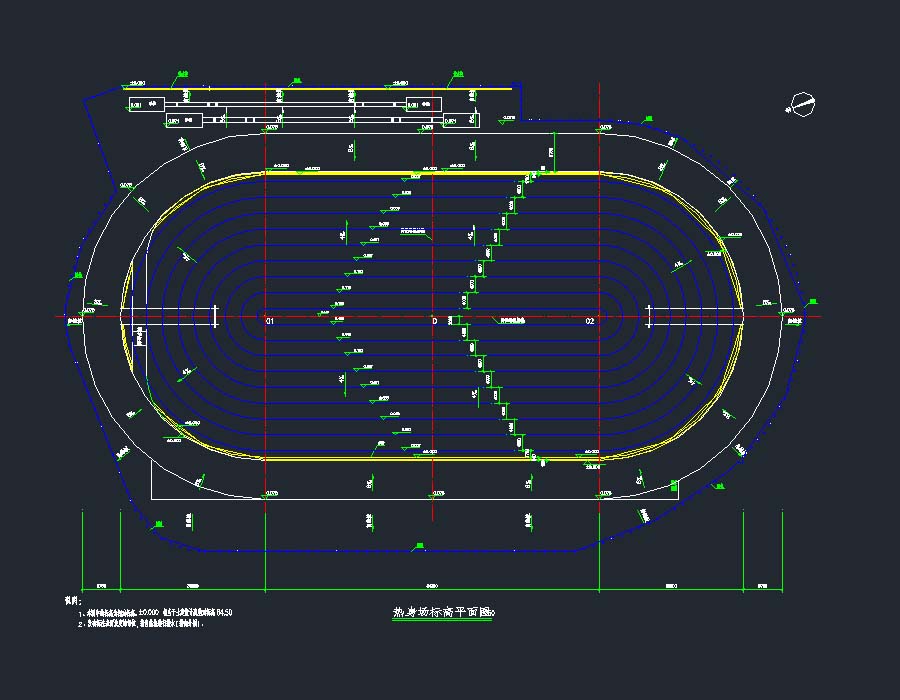Click the O2 center point label
900x700 pixels.
pyautogui.click(x=590, y=321)
